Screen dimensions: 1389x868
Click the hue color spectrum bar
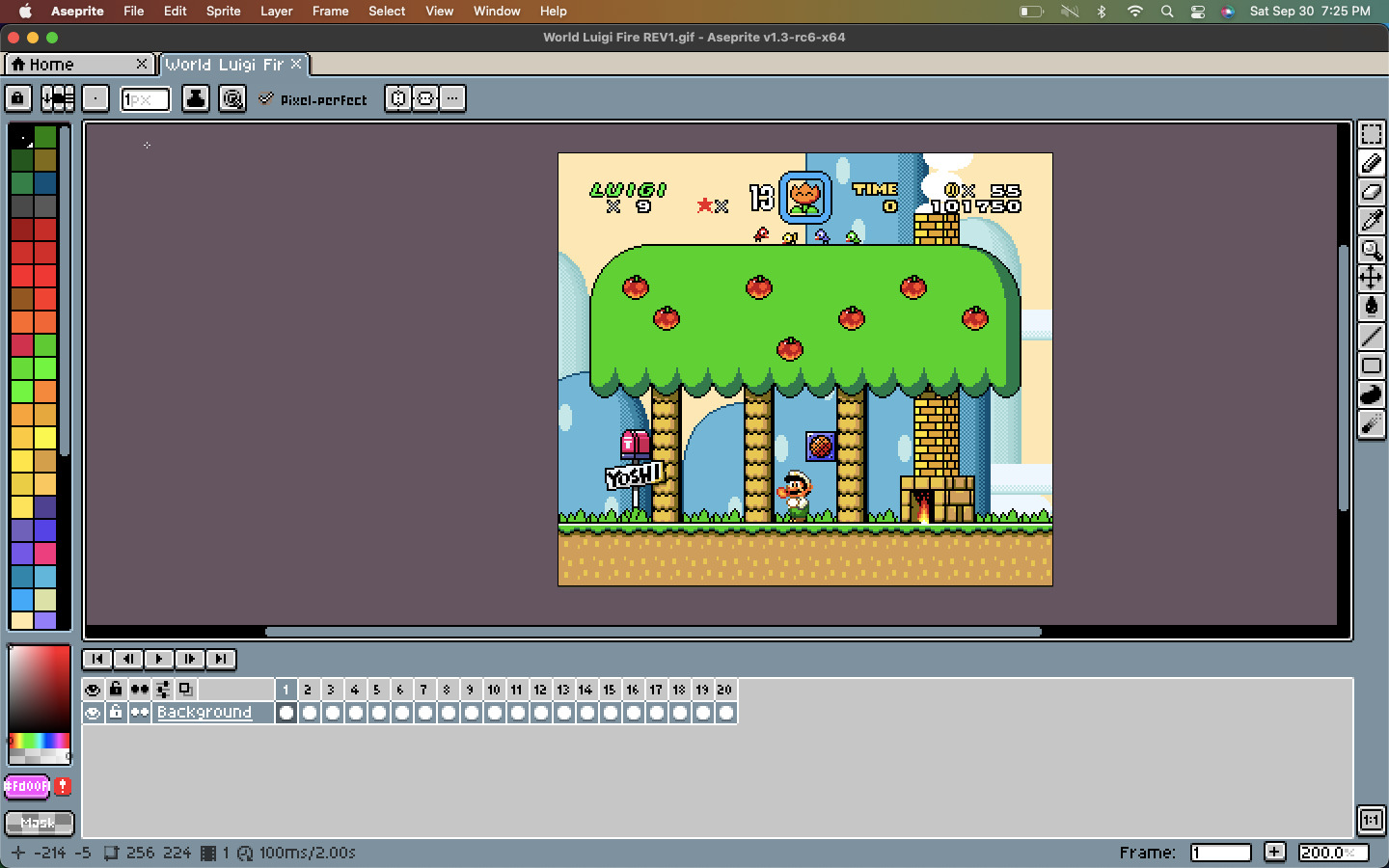(39, 741)
